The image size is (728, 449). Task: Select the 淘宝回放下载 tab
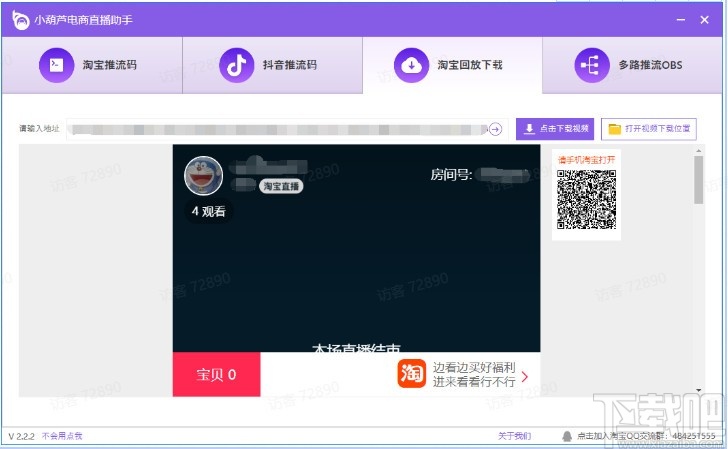[452, 65]
